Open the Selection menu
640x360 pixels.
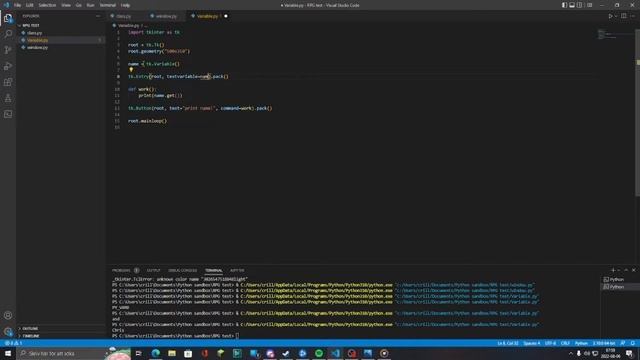[47, 5]
